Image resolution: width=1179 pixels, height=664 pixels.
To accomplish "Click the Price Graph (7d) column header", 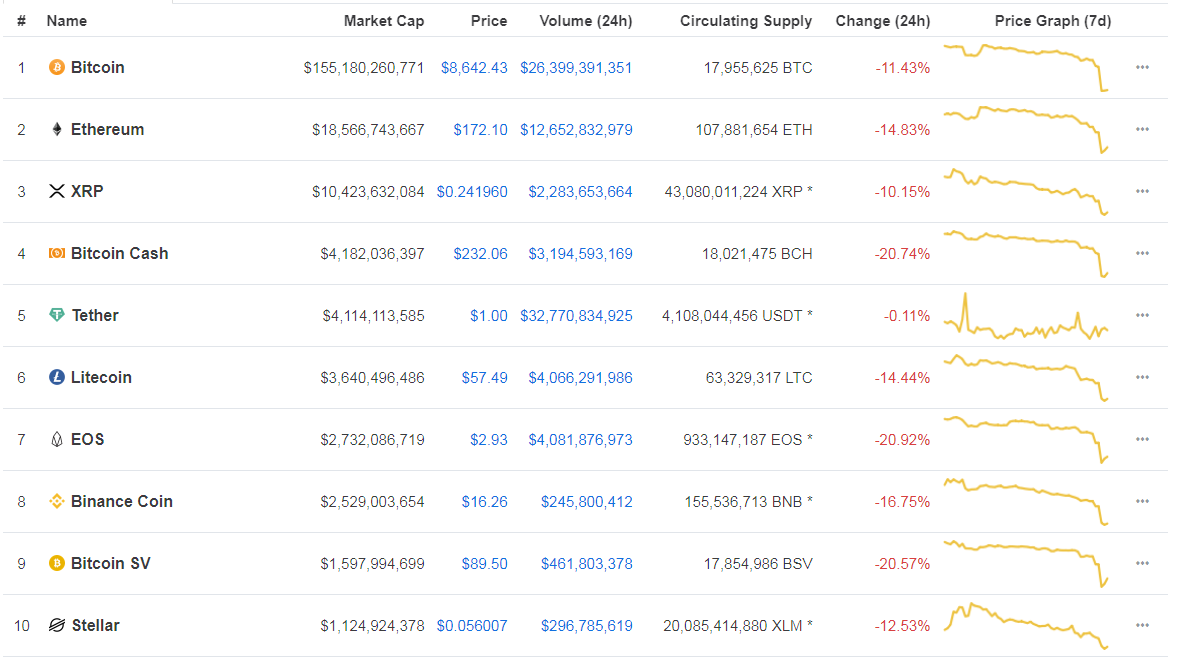I will [x=1053, y=21].
